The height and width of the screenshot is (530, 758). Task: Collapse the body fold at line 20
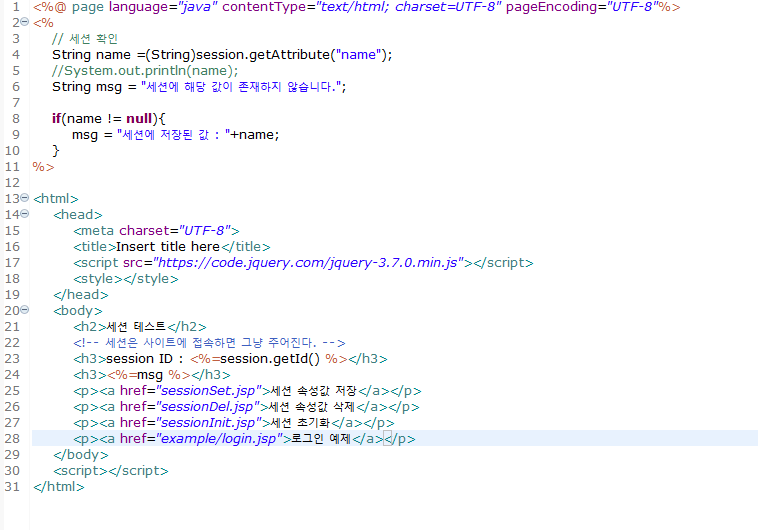(x=25, y=309)
